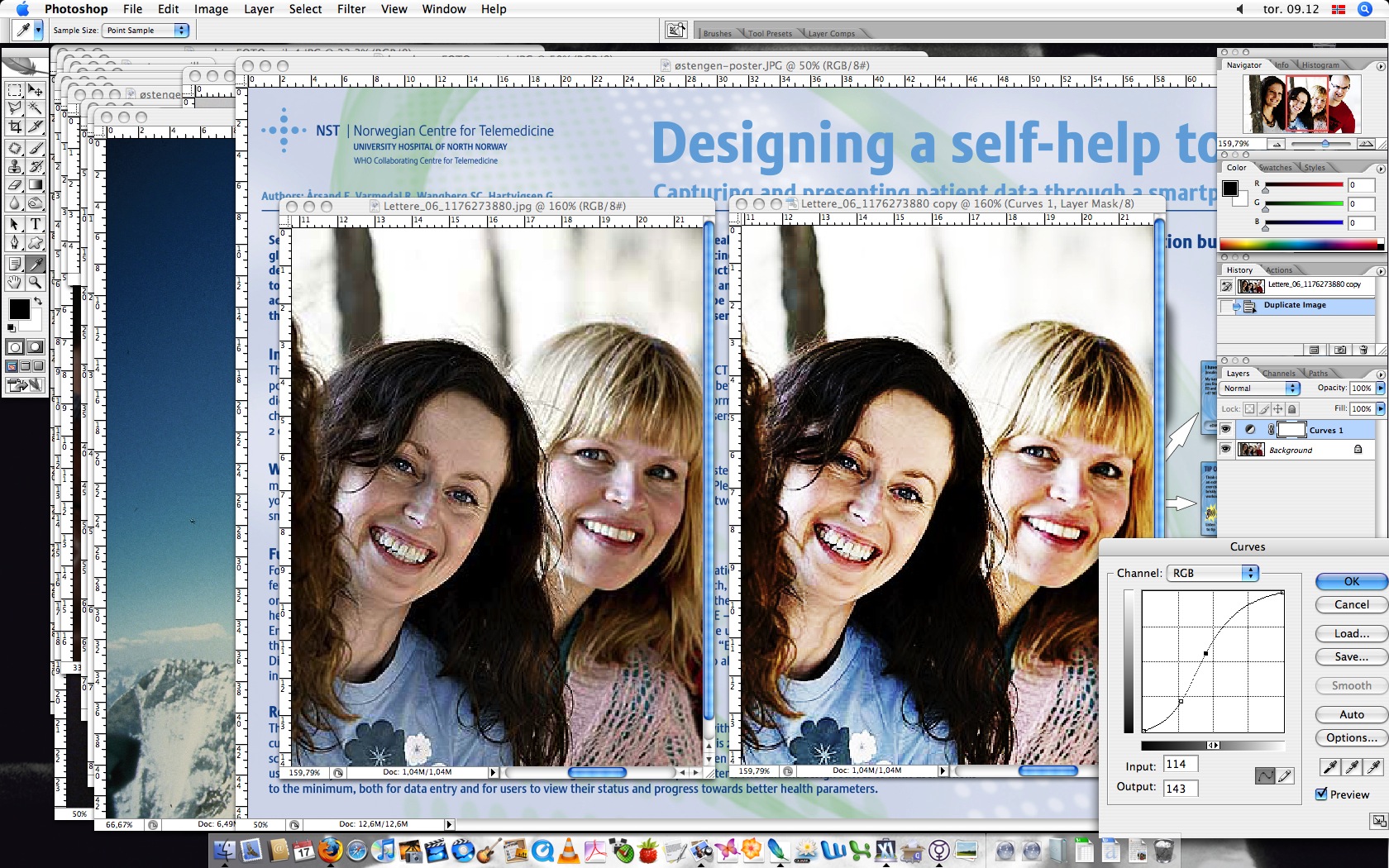1389x868 pixels.
Task: Select the Pen tool
Action: (x=15, y=243)
